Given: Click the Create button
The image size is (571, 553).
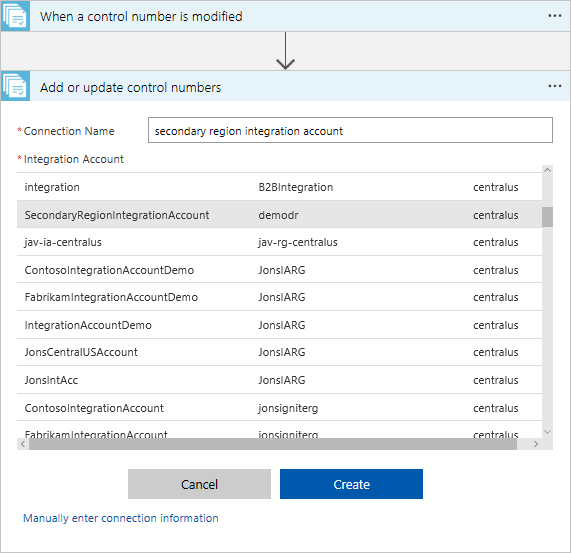Looking at the screenshot, I should pos(351,484).
